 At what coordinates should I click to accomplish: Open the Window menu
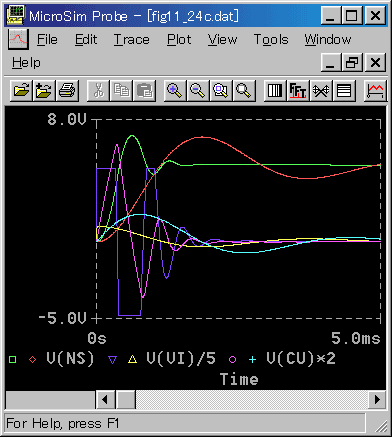pos(328,40)
